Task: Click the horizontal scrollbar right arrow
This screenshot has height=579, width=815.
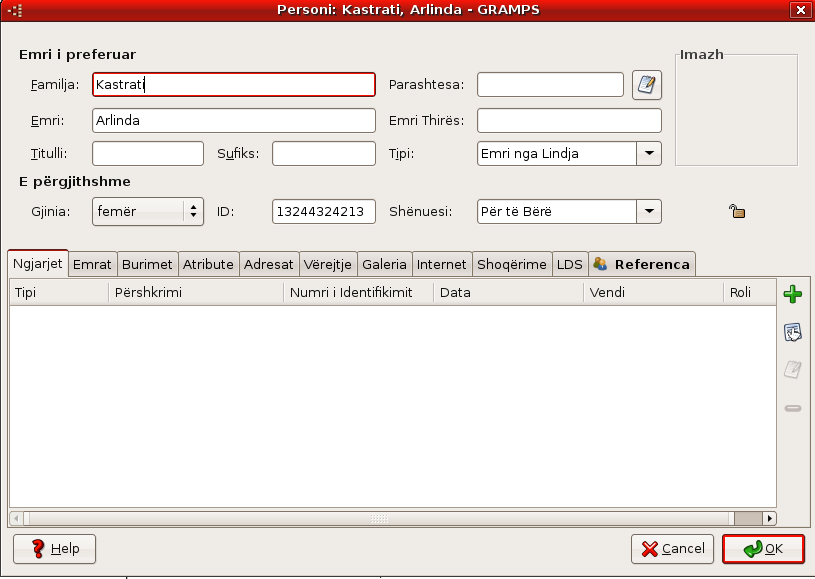Action: [770, 519]
